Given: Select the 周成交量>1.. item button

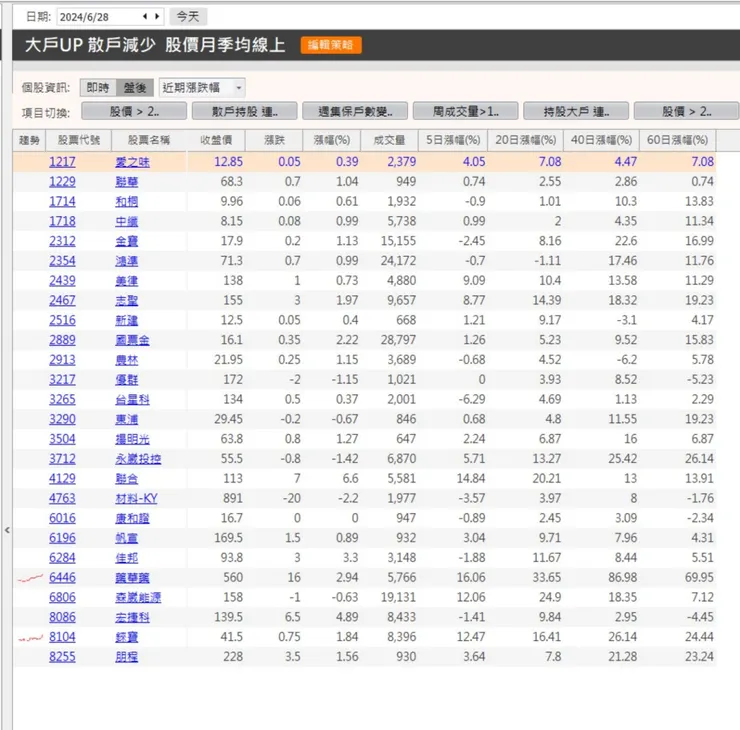Looking at the screenshot, I should click(x=465, y=112).
